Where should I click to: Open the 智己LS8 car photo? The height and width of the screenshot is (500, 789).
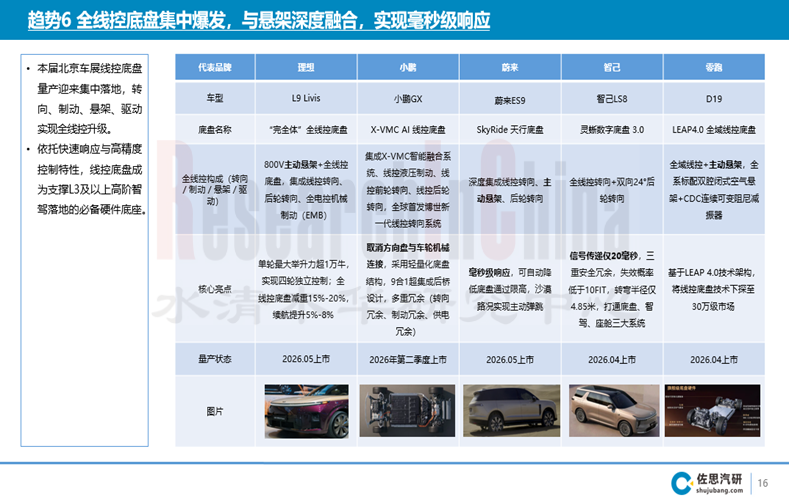[x=614, y=410]
